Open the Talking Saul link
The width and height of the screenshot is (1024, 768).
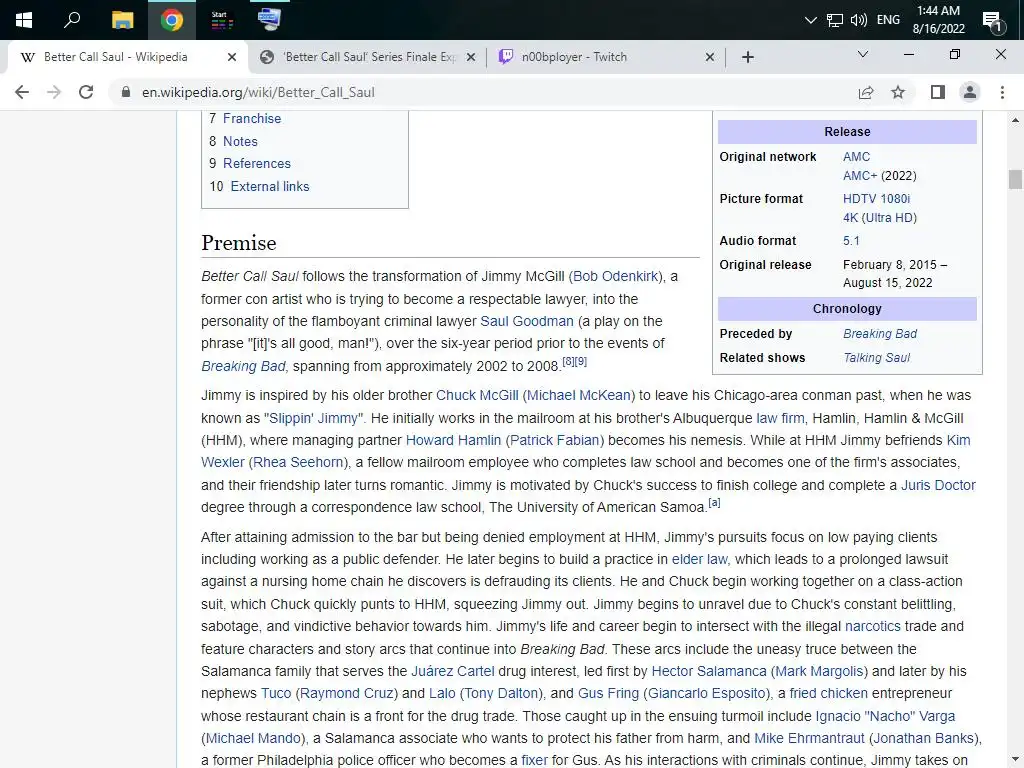pyautogui.click(x=876, y=358)
